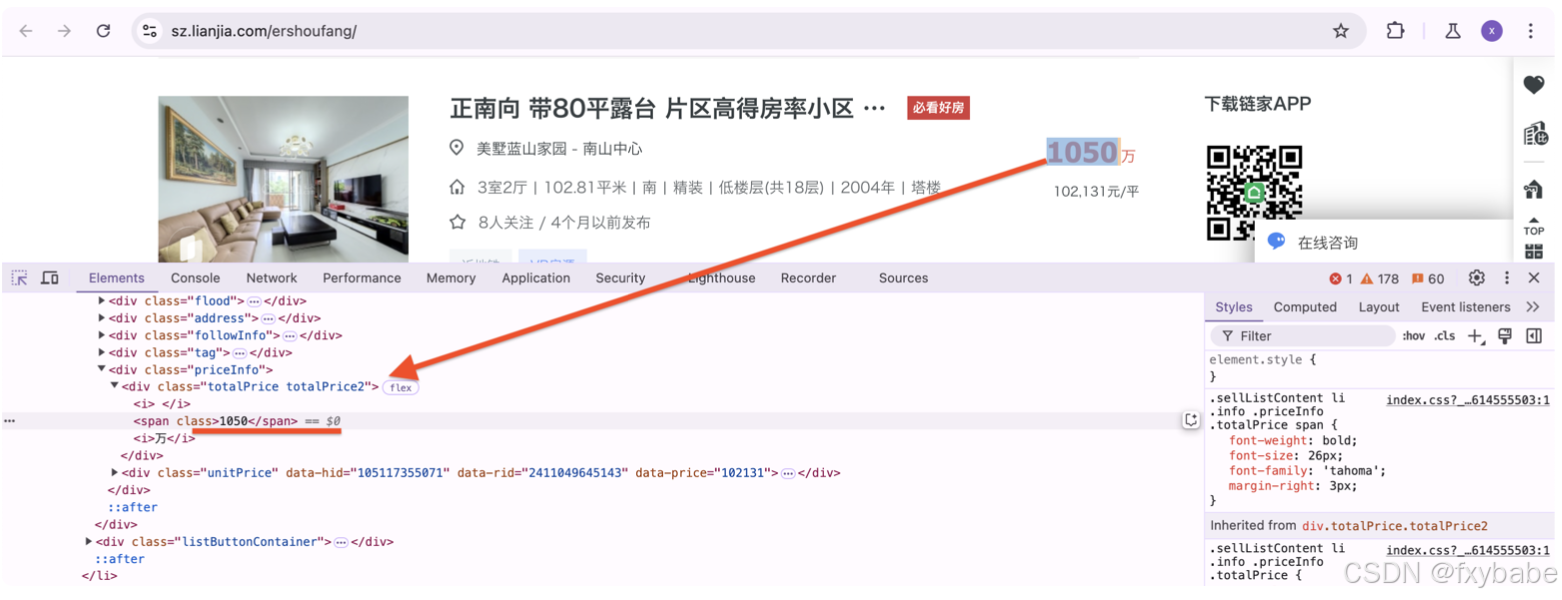Switch to the Computed sub-tab
This screenshot has width=1562, height=600.
tap(1305, 307)
